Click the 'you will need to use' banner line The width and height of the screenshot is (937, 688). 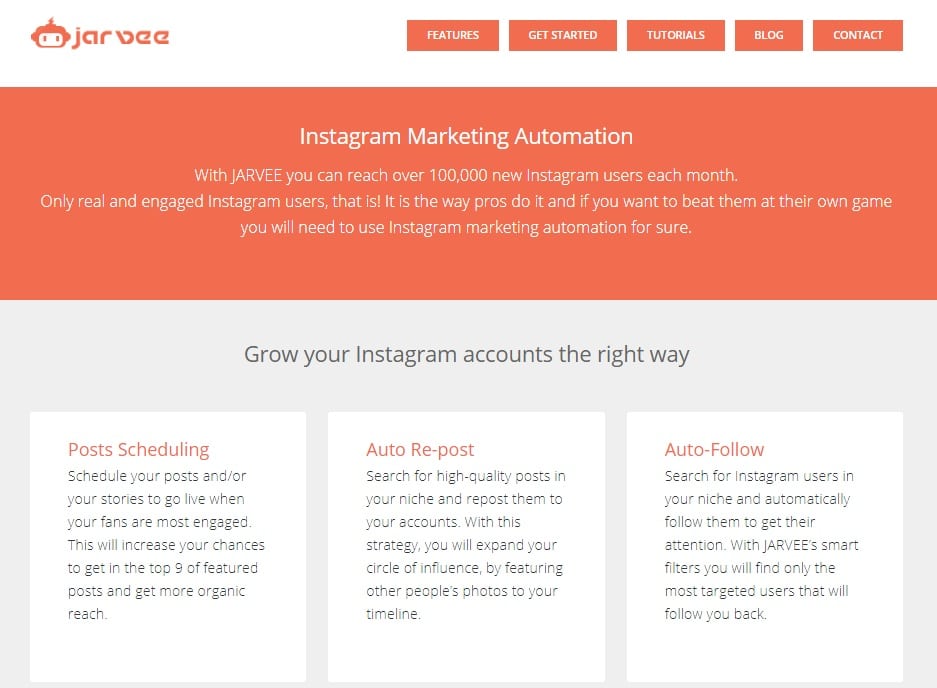pyautogui.click(x=466, y=228)
